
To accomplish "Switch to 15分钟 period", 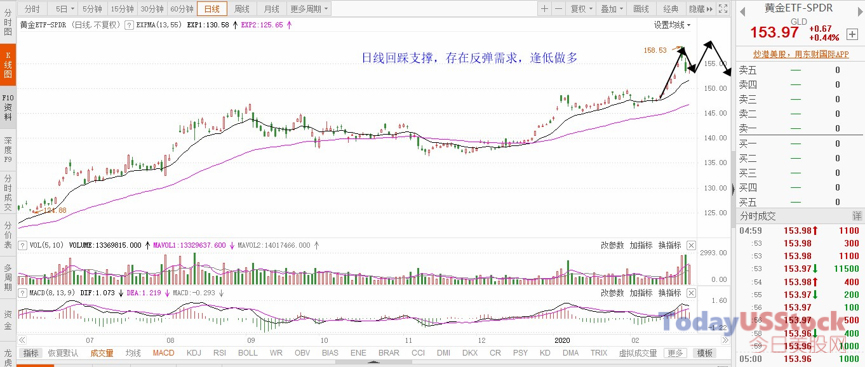I will [121, 9].
